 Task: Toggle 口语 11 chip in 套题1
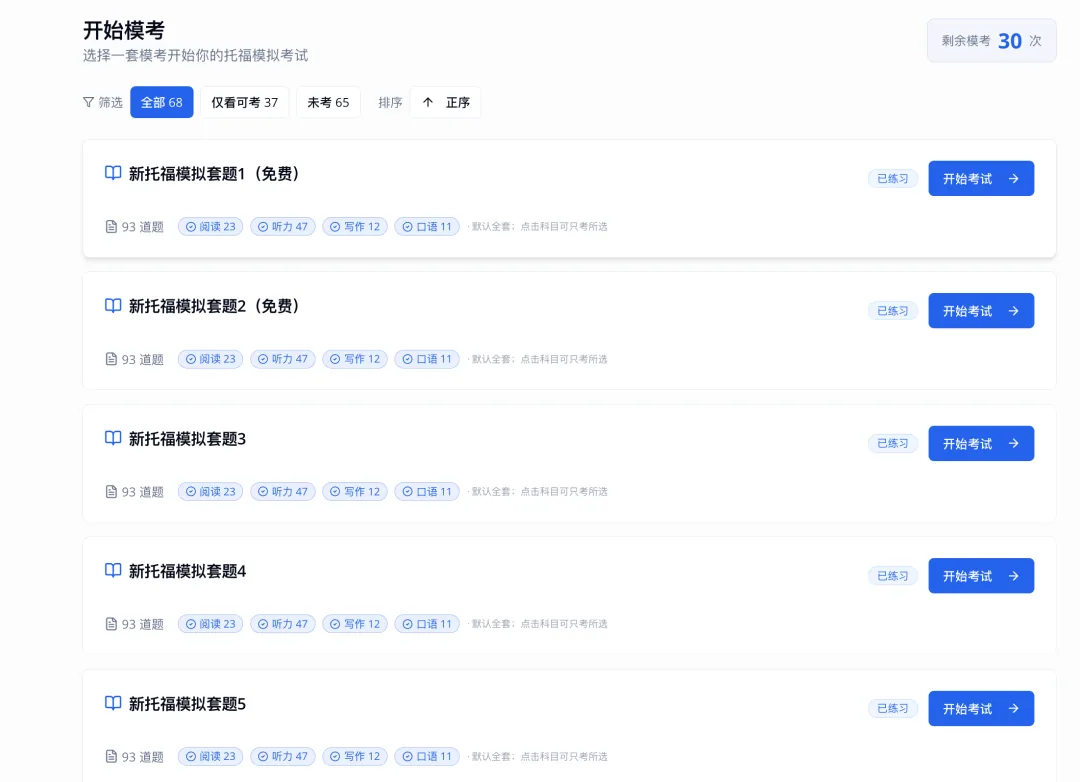(x=427, y=227)
